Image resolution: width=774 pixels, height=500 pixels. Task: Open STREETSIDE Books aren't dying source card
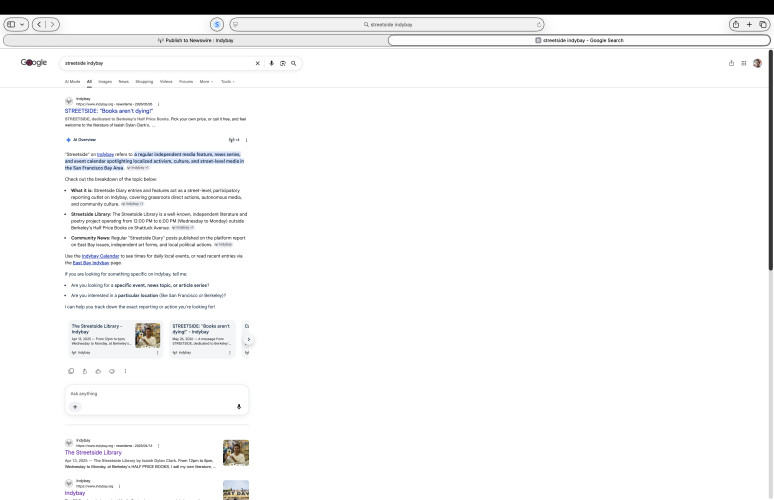(x=202, y=339)
